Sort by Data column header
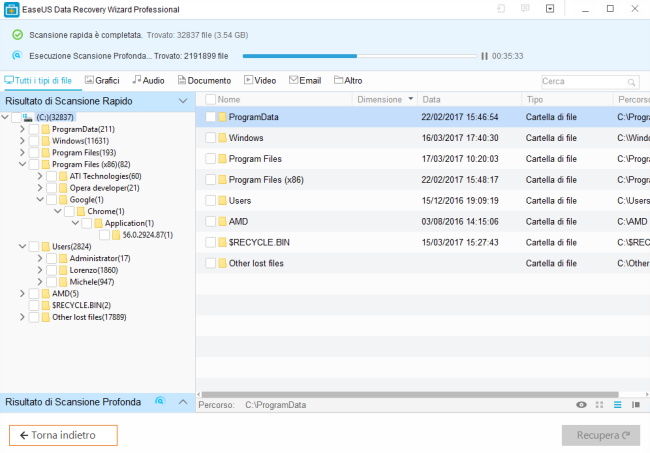The width and height of the screenshot is (650, 453). (x=469, y=99)
